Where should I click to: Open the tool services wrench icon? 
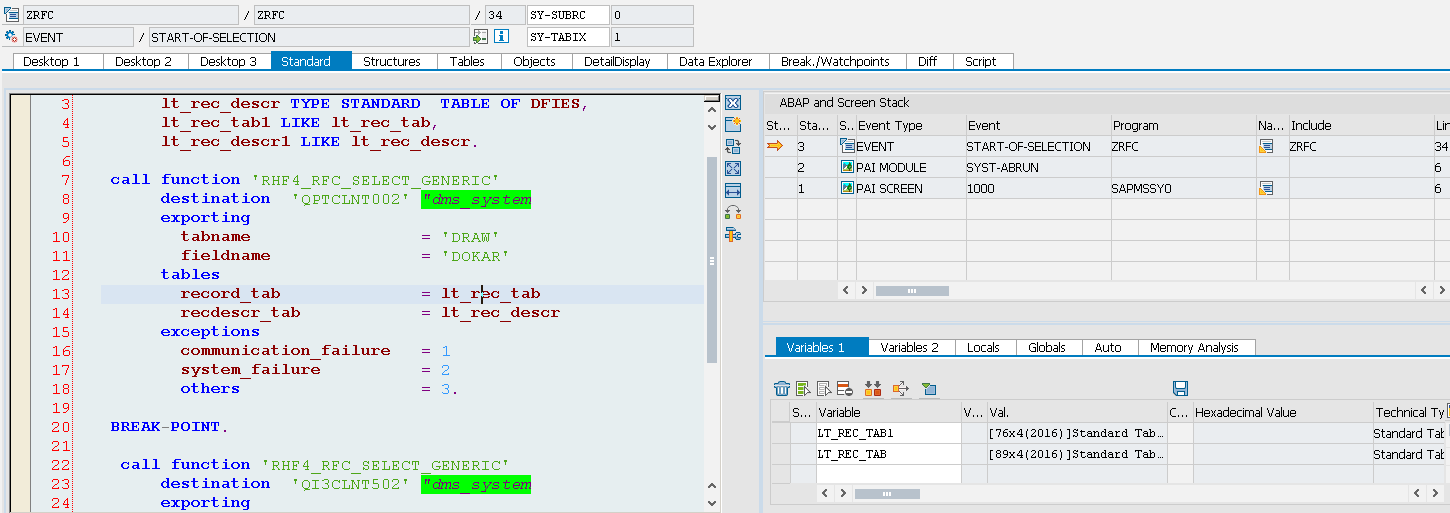pos(732,234)
